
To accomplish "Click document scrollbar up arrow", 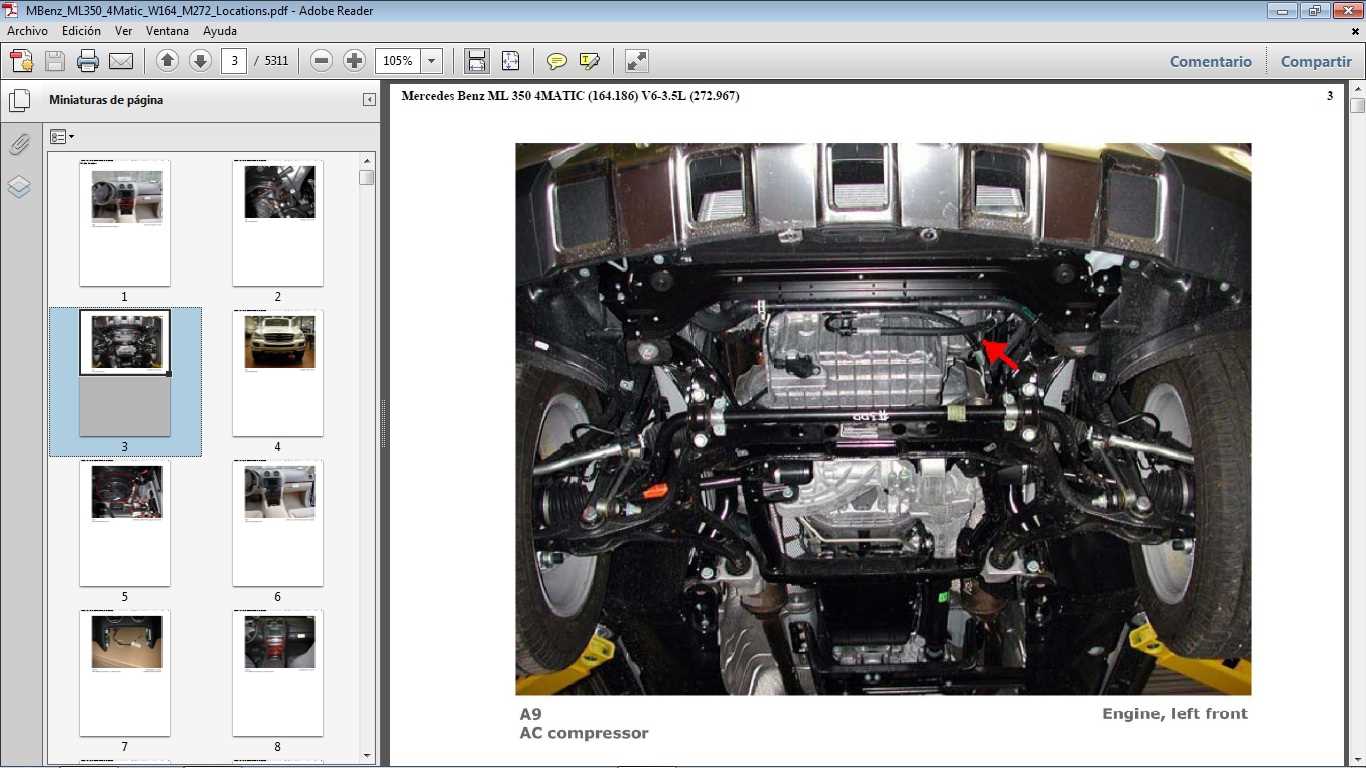I will (1357, 89).
